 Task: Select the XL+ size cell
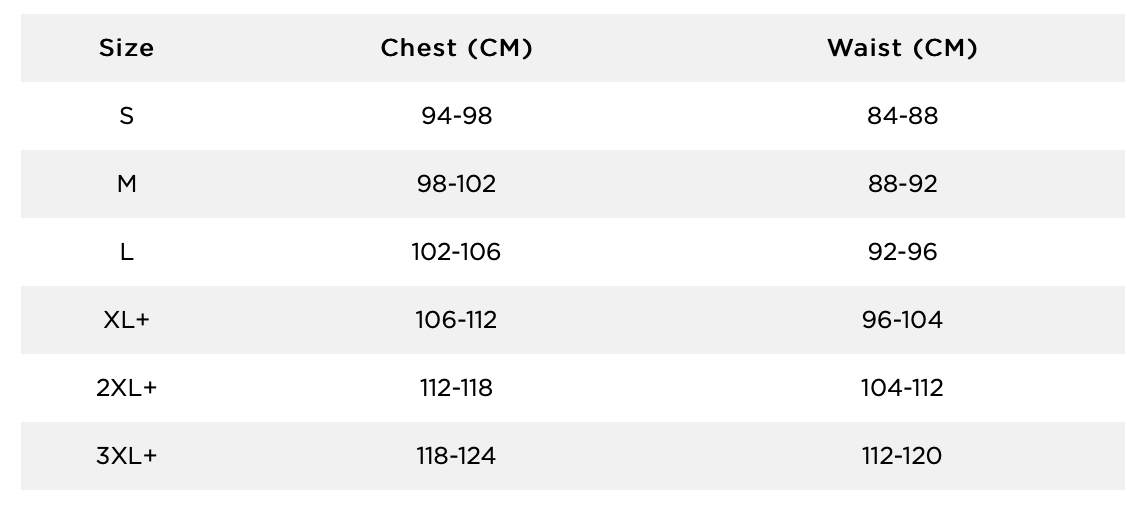point(126,320)
